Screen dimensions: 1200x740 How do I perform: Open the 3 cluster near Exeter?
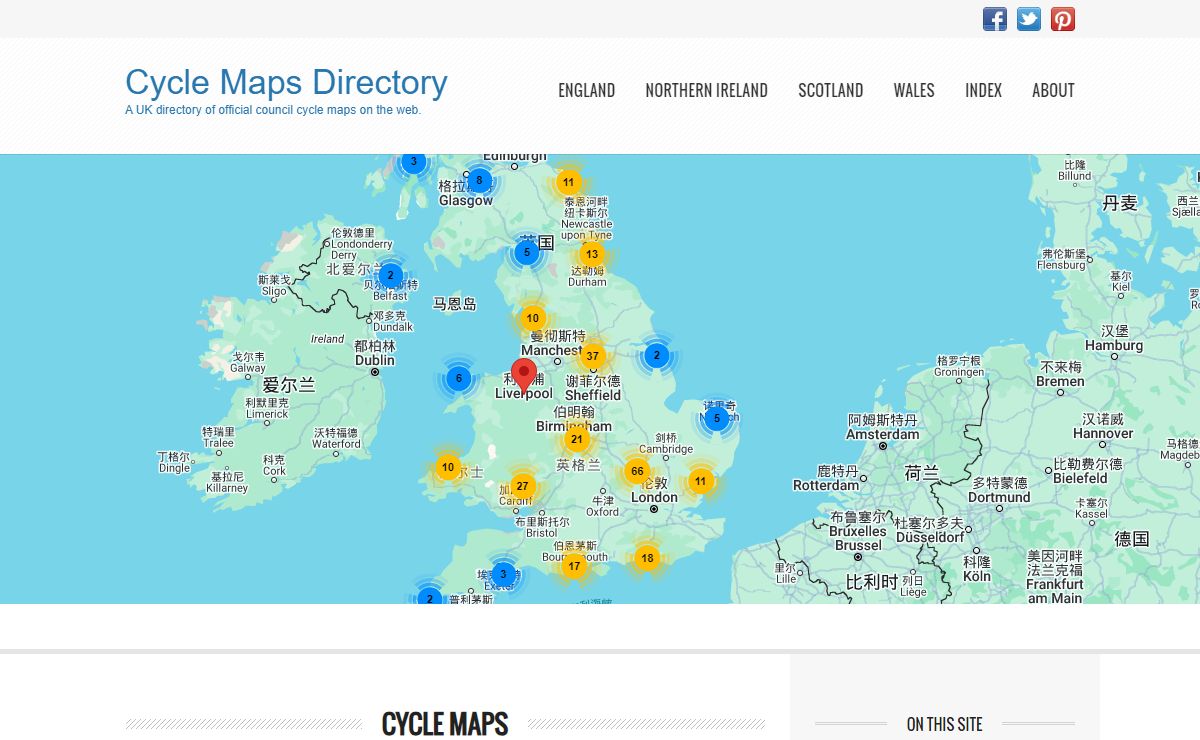[x=503, y=574]
